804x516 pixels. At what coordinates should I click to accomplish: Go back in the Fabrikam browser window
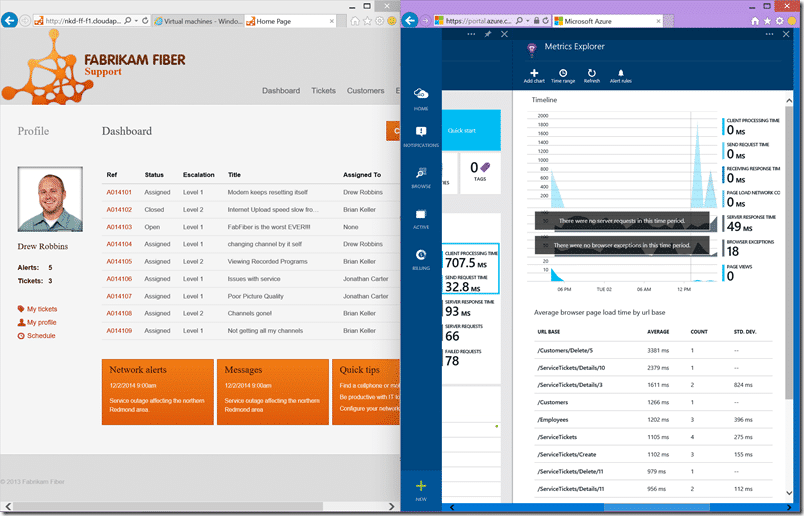pyautogui.click(x=9, y=21)
